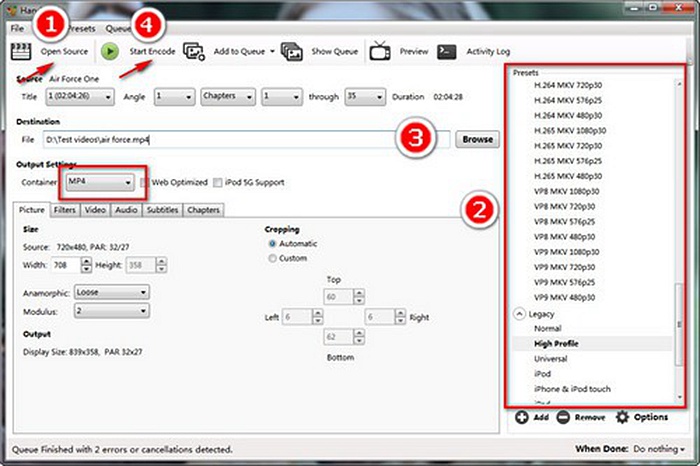Select preset VP8 MKV 576p25
This screenshot has width=700, height=466.
click(564, 222)
